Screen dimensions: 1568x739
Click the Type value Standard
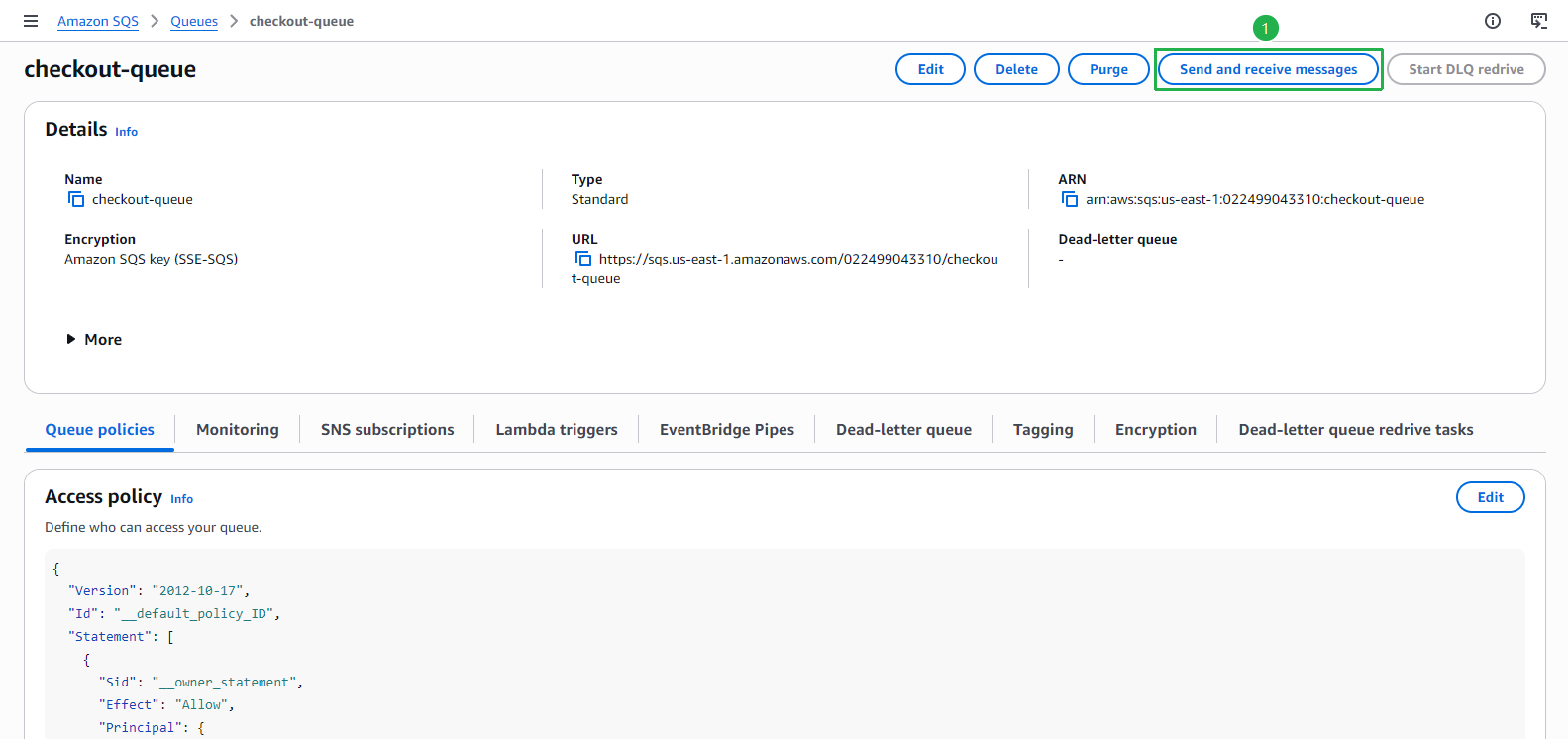click(x=599, y=199)
